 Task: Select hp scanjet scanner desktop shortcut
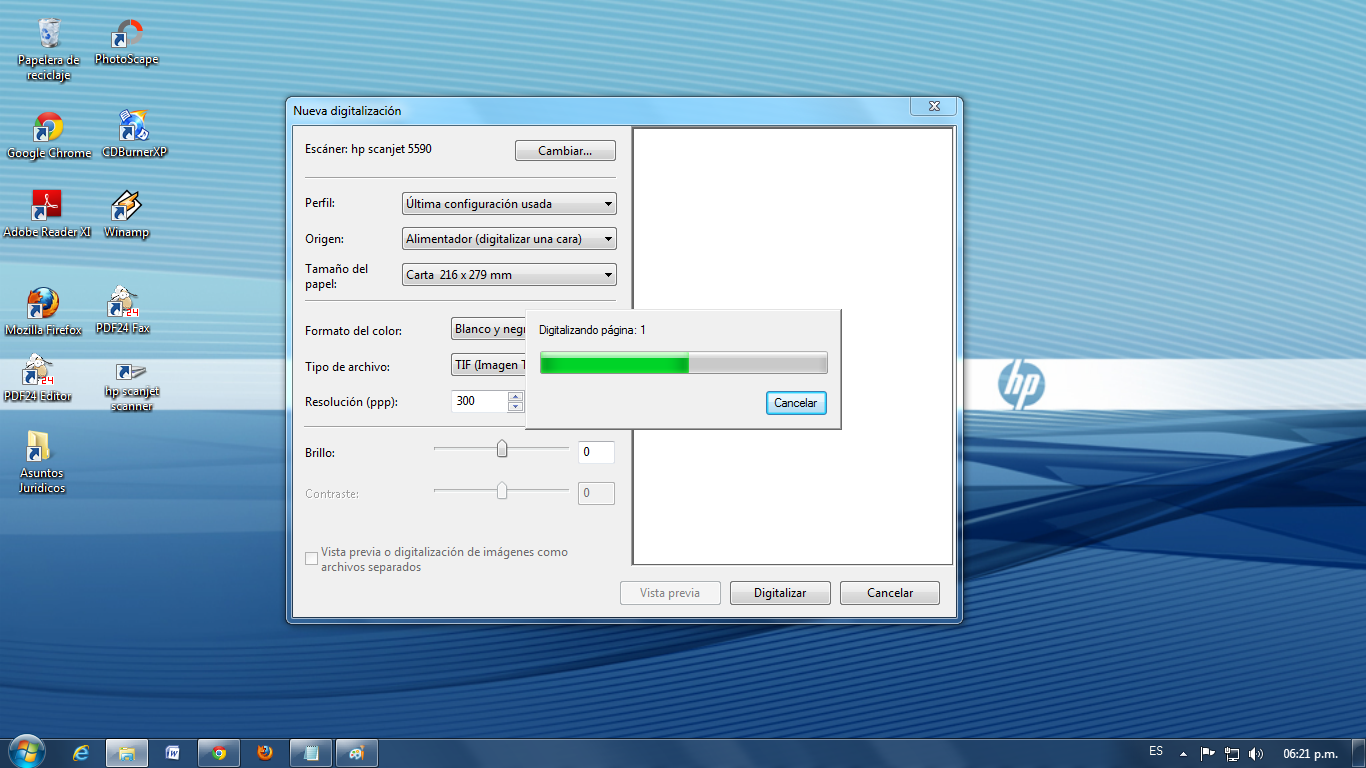point(132,386)
